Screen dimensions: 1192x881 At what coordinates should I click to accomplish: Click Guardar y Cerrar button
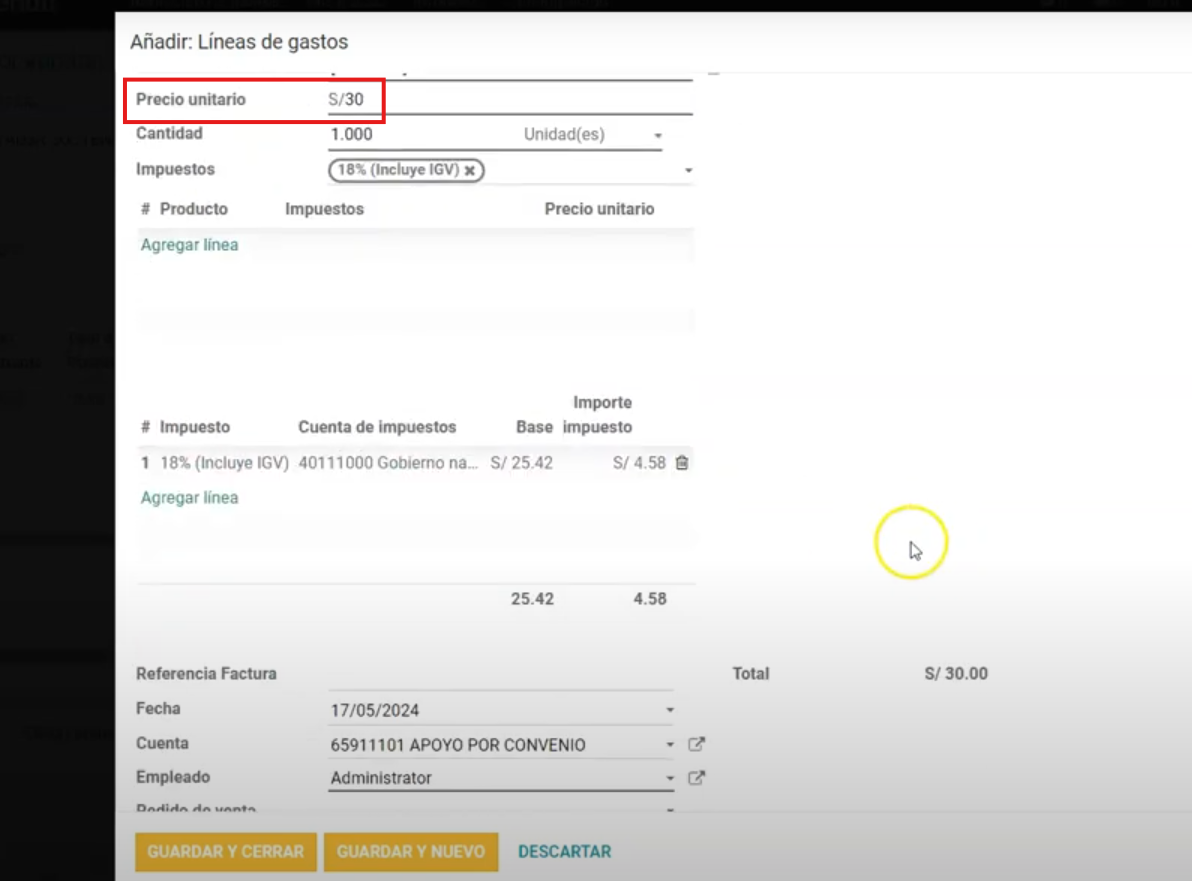(226, 852)
